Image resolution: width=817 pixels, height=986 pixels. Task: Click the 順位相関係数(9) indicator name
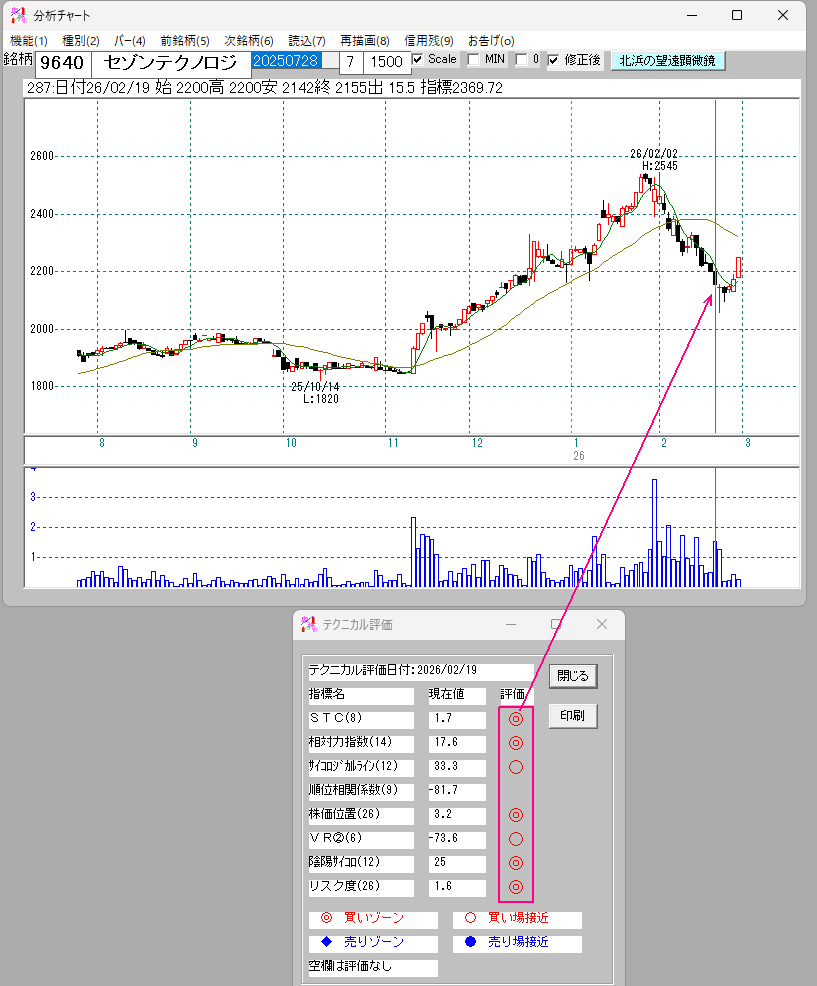tap(361, 791)
